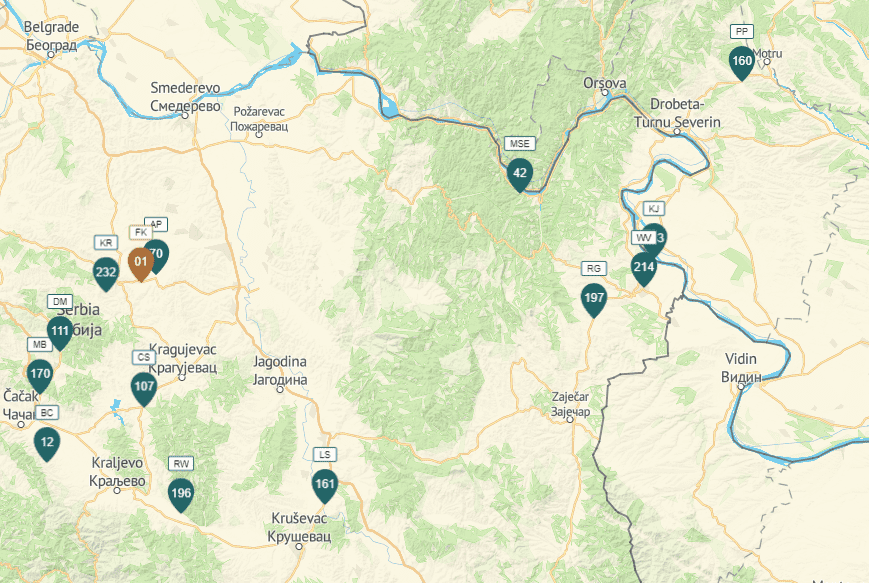Select the KJ label tag
869x583 pixels.
[653, 208]
